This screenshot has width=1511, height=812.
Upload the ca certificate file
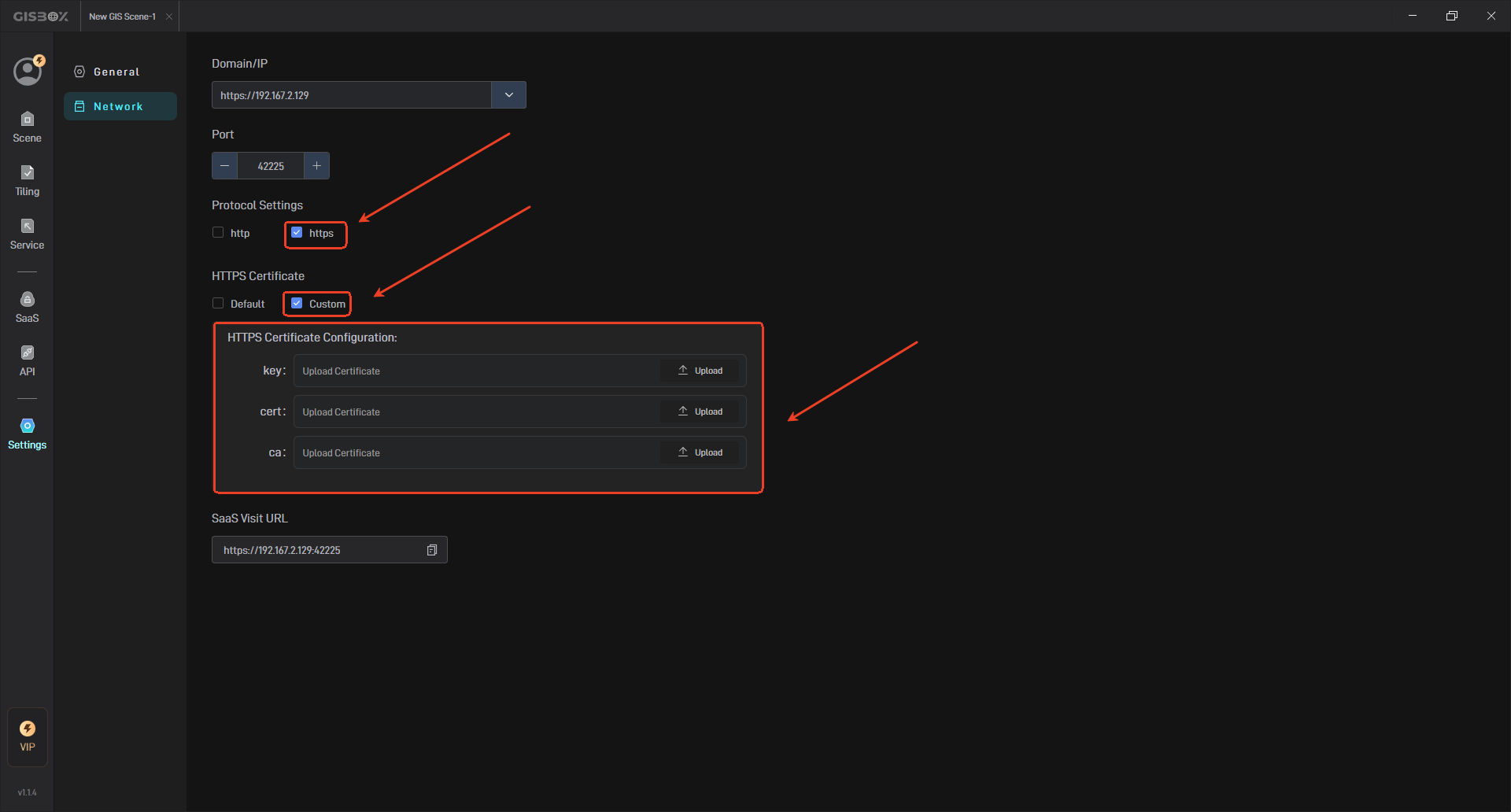point(700,452)
